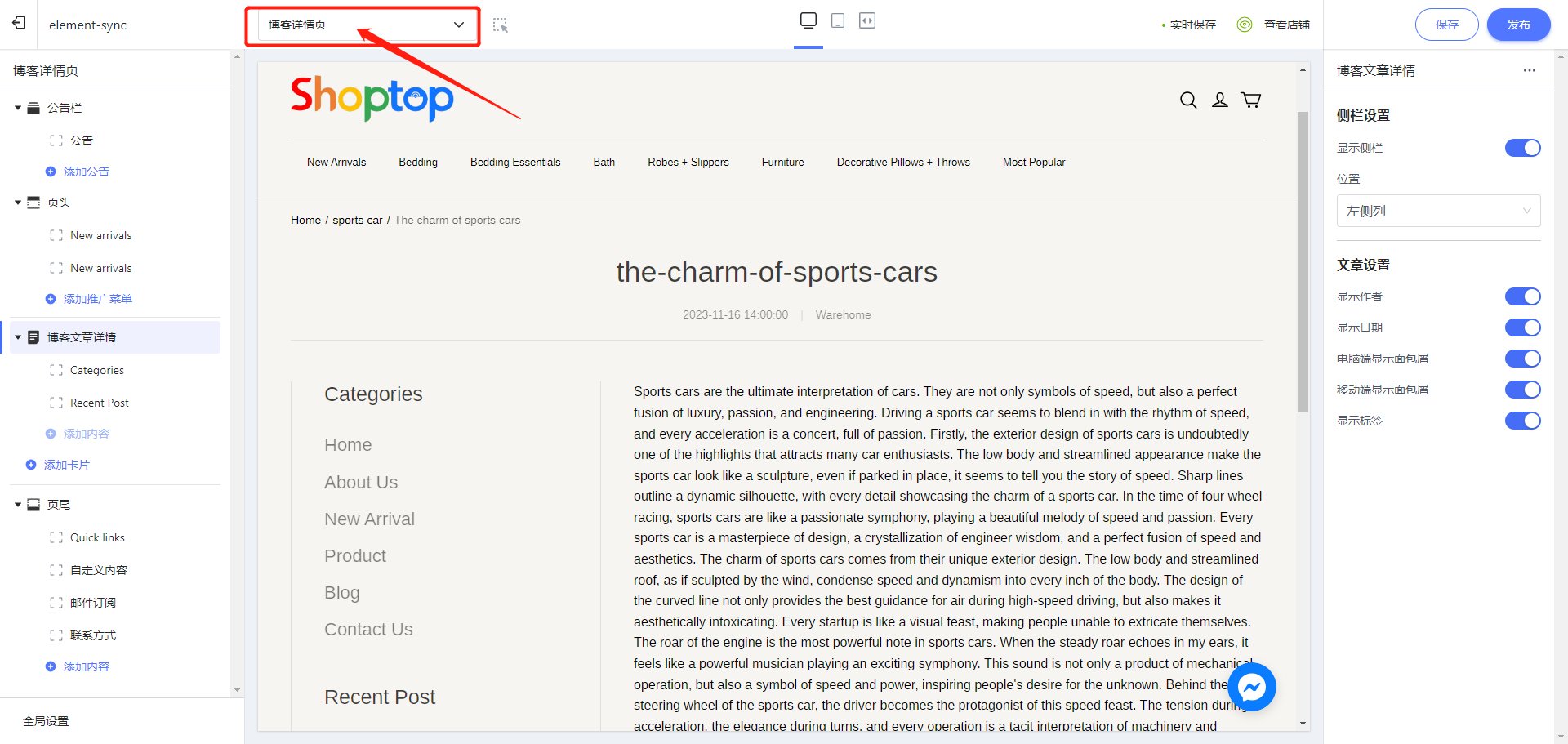Image resolution: width=1568 pixels, height=744 pixels.
Task: Click Home in the breadcrumb
Action: pos(305,220)
